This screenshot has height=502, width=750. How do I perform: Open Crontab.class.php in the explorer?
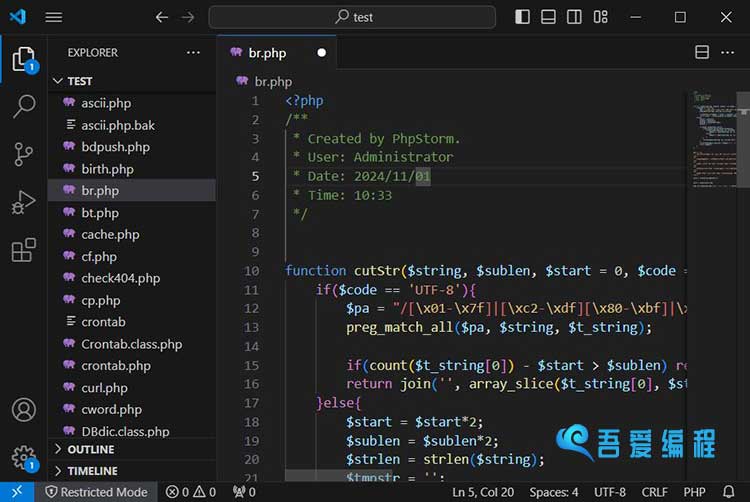[132, 344]
